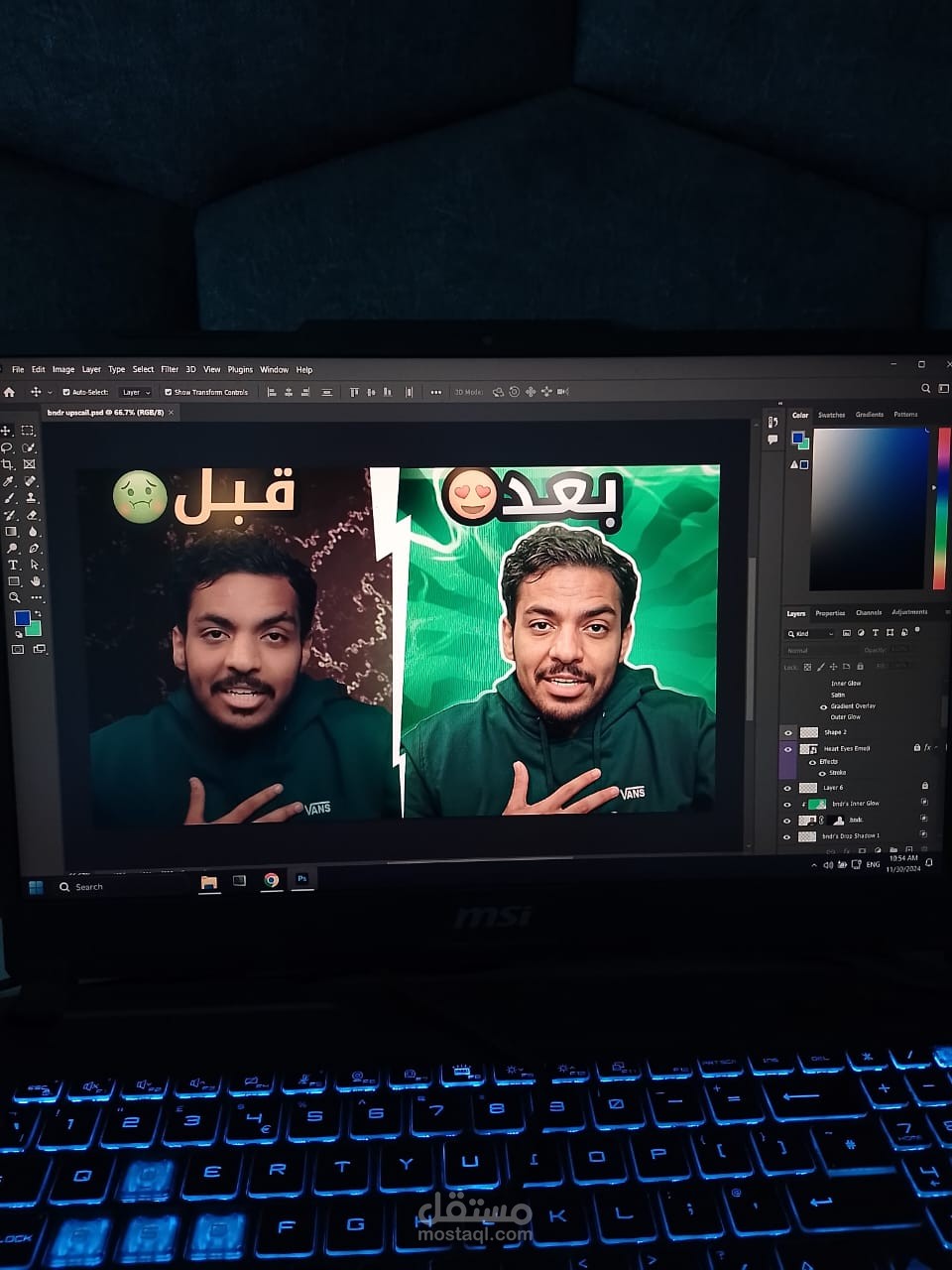Screen dimensions: 952x1270
Task: Open the Filter menu
Action: tap(170, 369)
